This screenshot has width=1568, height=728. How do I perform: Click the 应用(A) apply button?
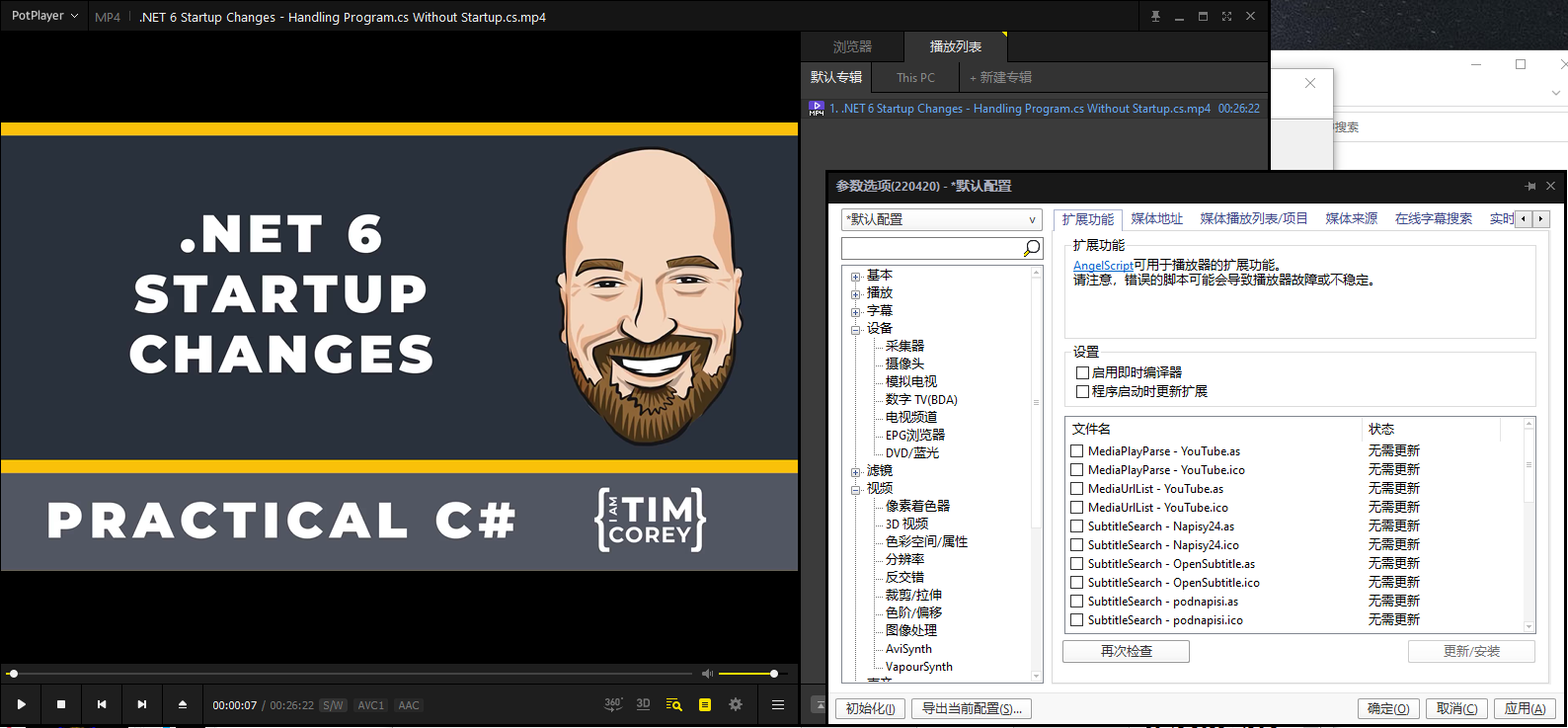(1525, 708)
